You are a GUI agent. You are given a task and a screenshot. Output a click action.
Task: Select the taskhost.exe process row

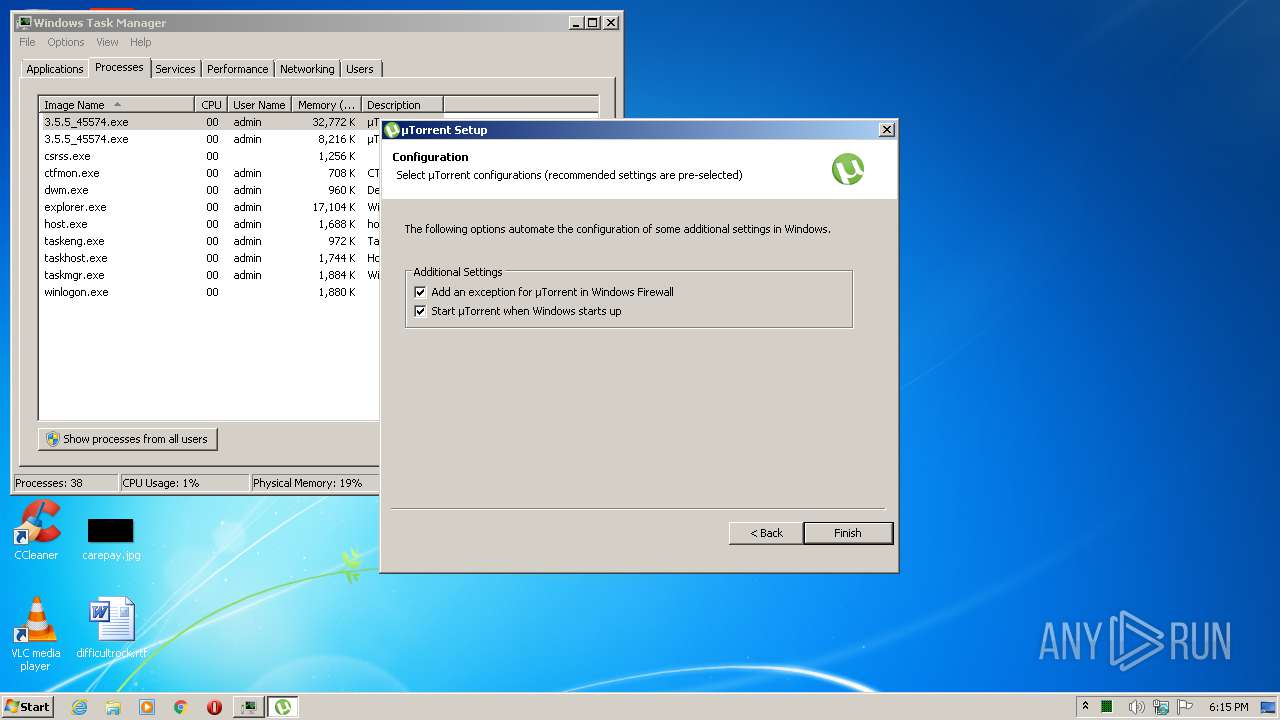pos(210,258)
